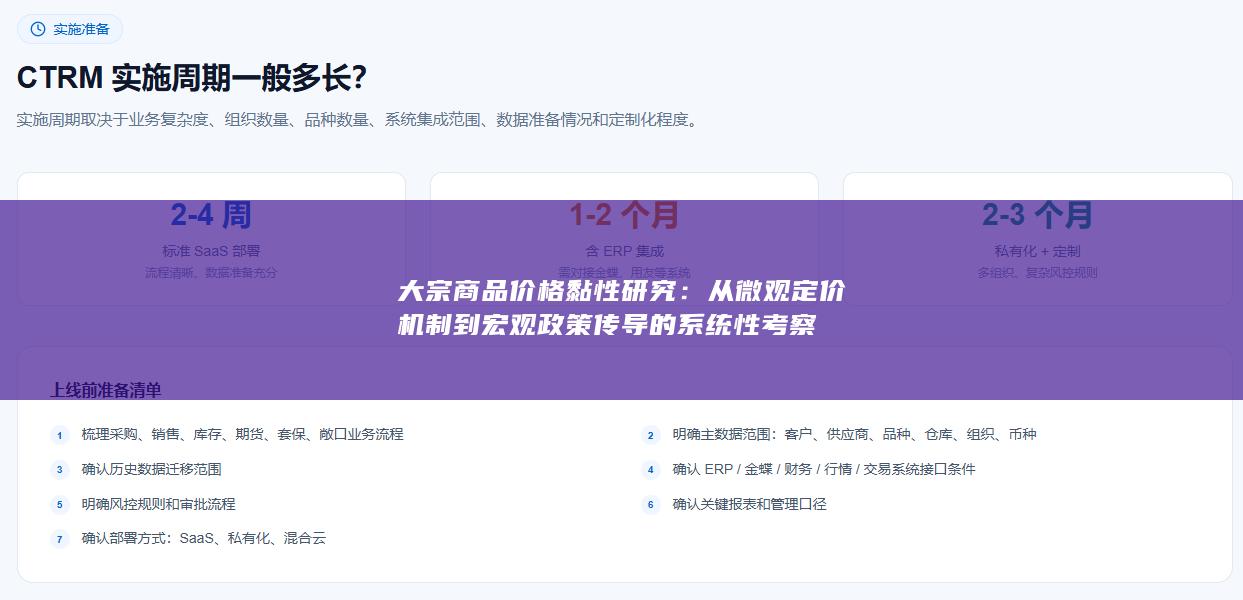This screenshot has width=1243, height=600.
Task: Click 含 ERP 集成 label
Action: pos(624,251)
